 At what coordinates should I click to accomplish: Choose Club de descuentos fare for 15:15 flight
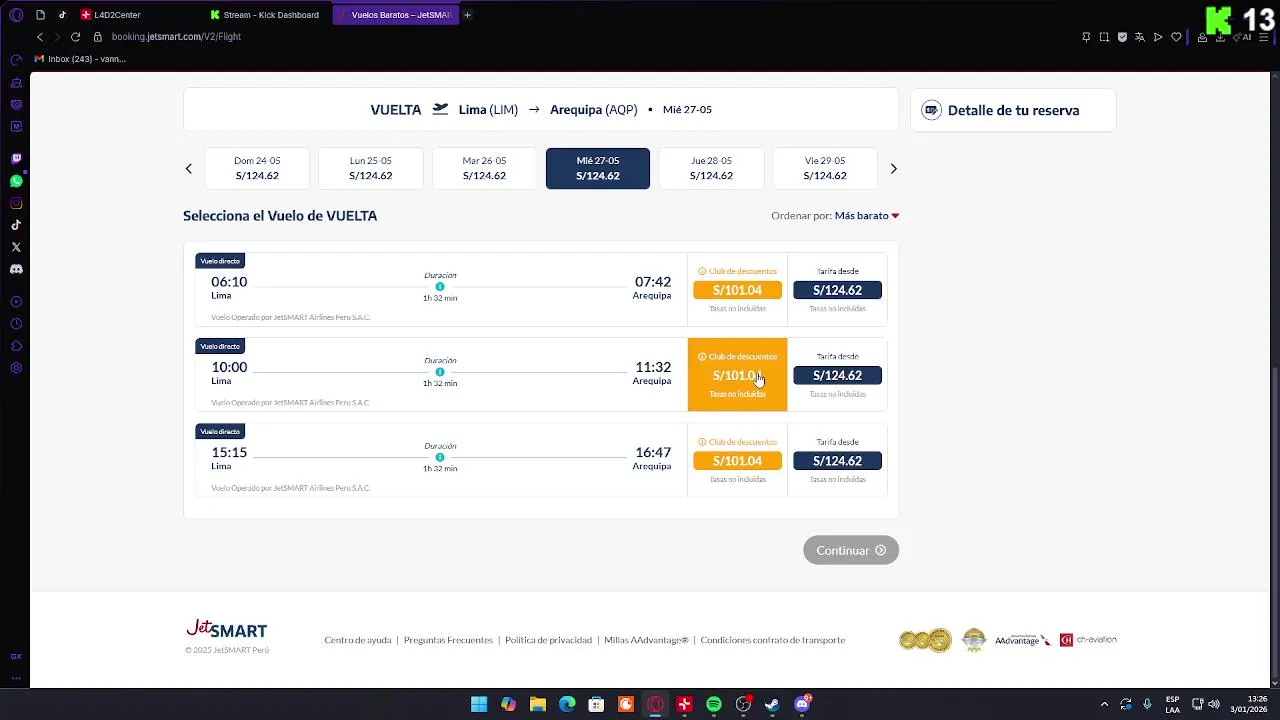point(737,461)
